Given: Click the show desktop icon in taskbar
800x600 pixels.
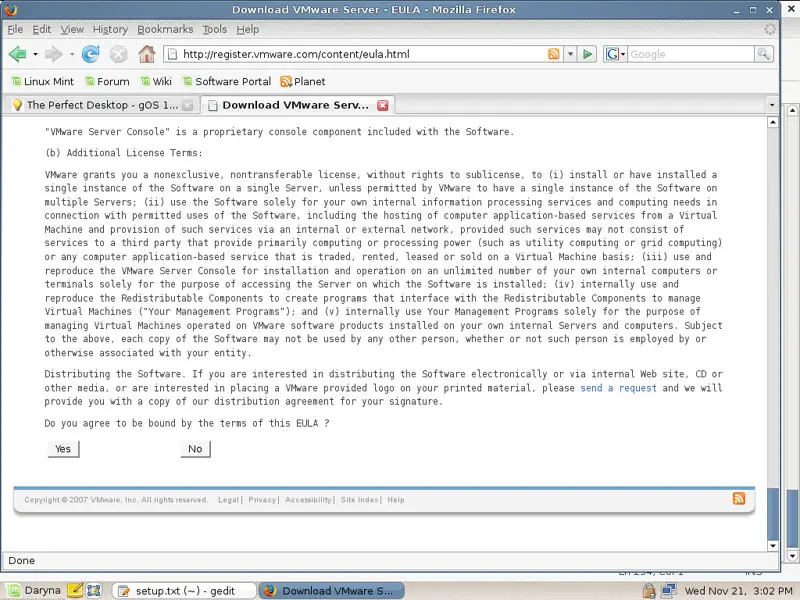Looking at the screenshot, I should point(94,591).
